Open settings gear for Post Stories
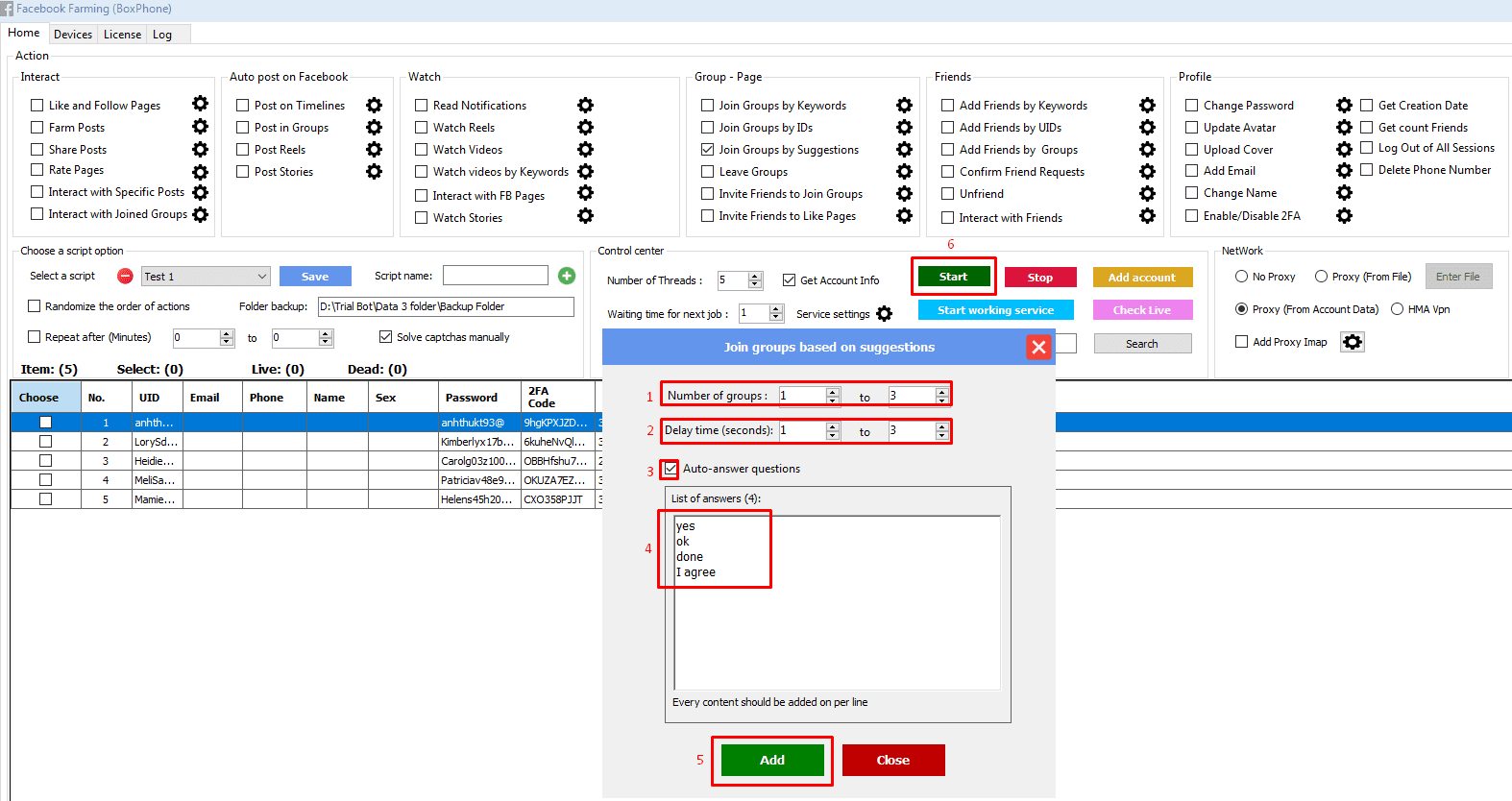Image resolution: width=1512 pixels, height=801 pixels. tap(374, 171)
